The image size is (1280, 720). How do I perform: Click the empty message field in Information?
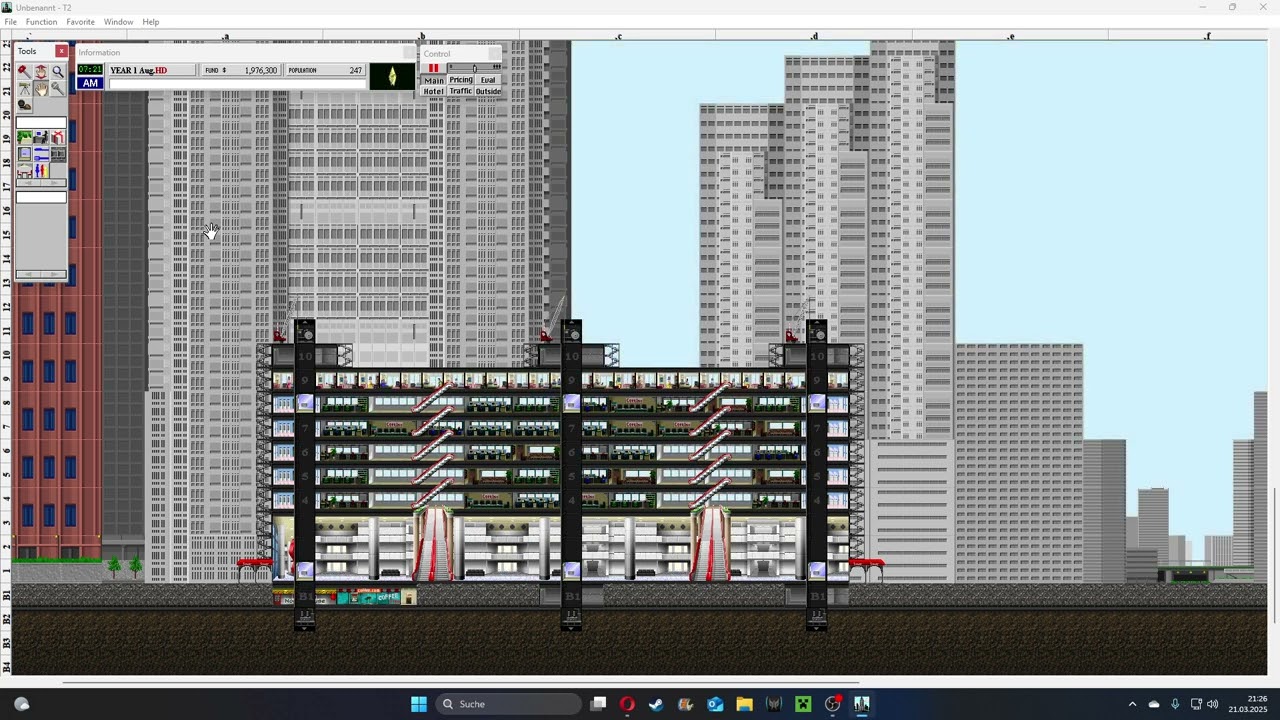point(237,83)
